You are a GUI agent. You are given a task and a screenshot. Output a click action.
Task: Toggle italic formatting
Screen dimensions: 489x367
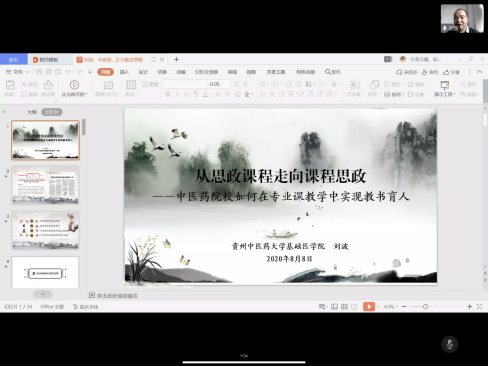coord(177,94)
